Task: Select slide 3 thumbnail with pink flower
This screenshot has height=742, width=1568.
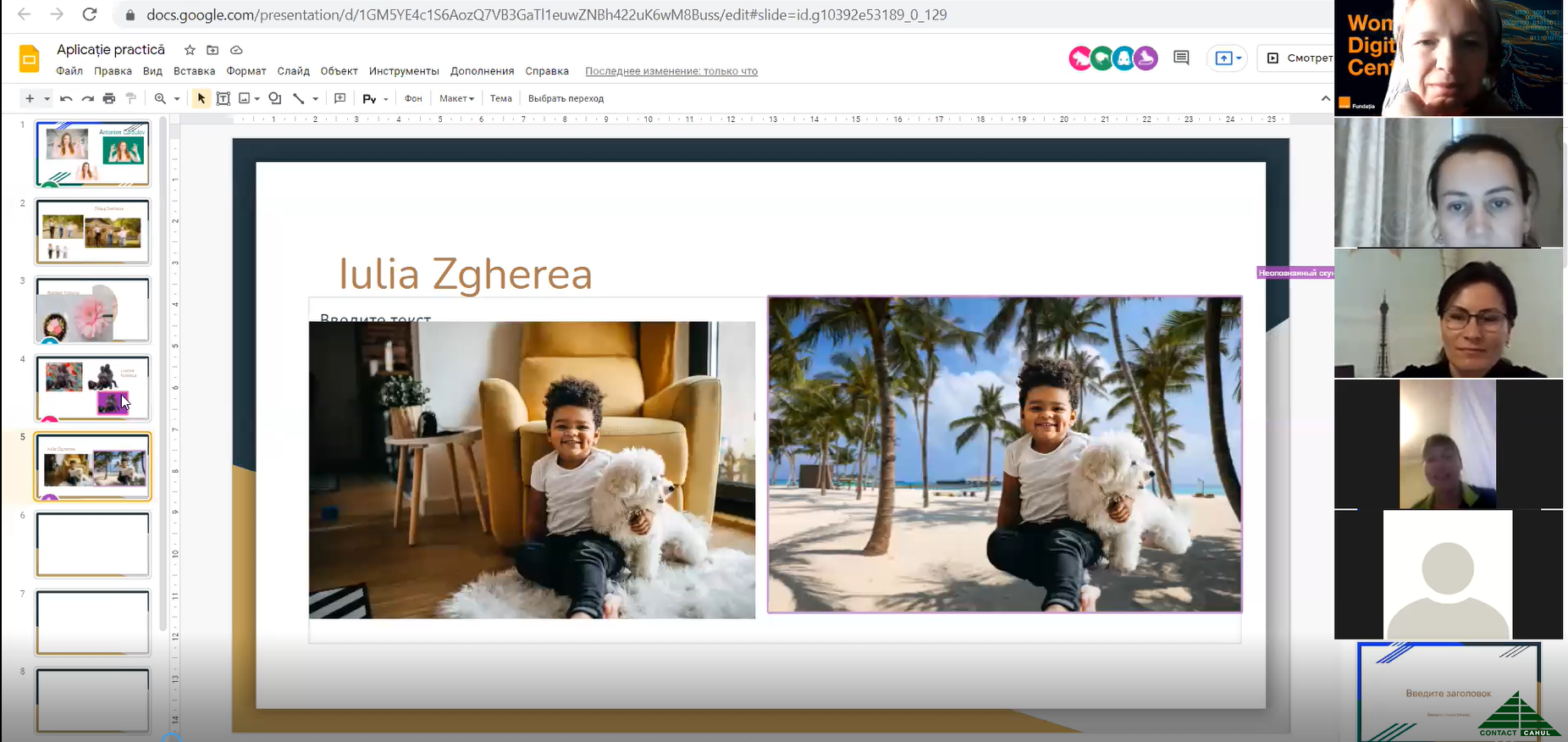Action: (x=92, y=310)
